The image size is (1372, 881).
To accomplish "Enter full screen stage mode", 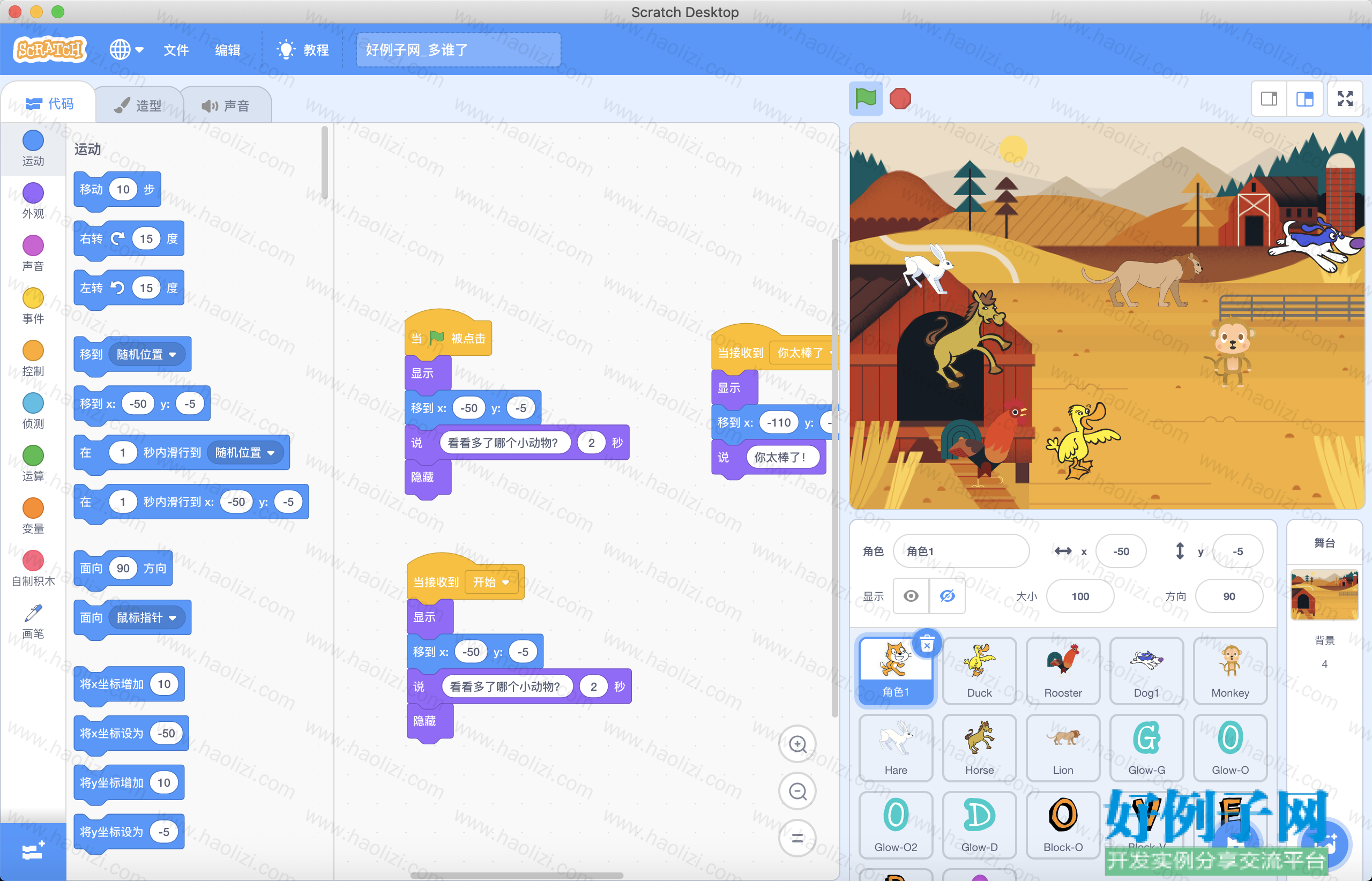I will pos(1345,99).
